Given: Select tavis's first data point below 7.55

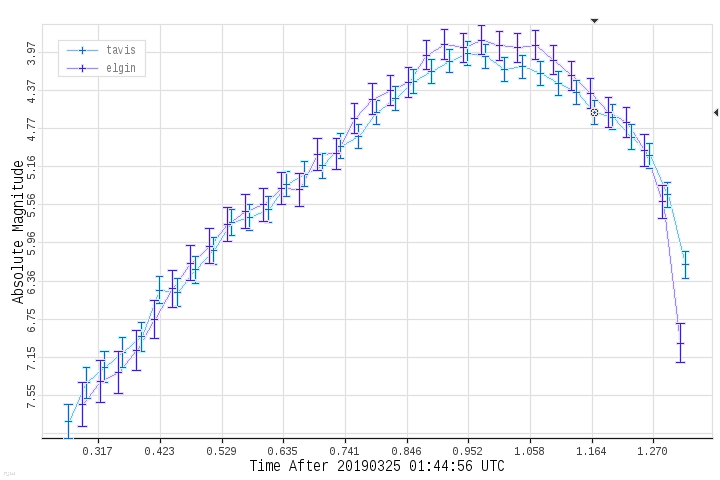Looking at the screenshot, I should pyautogui.click(x=68, y=421).
